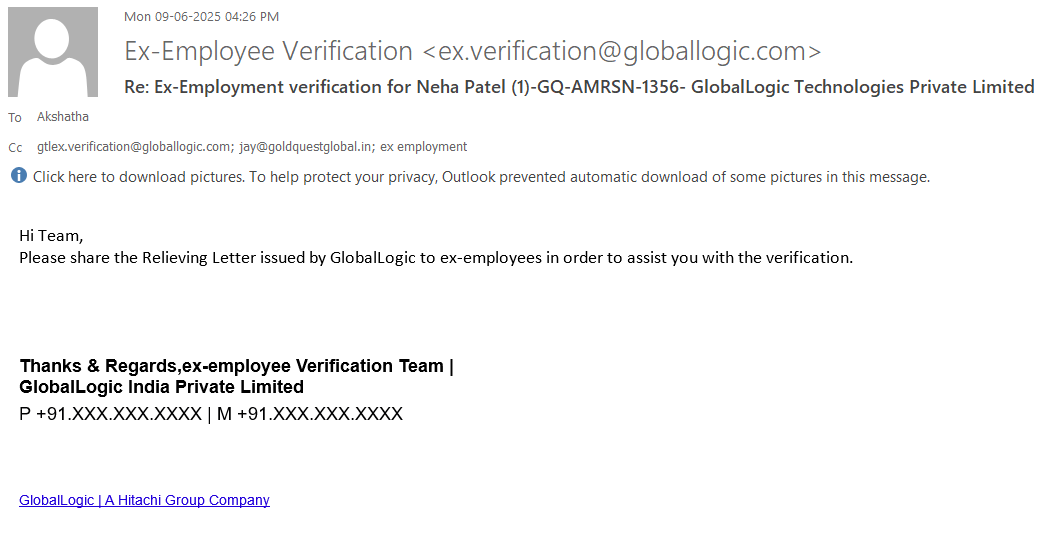Click the blue information icon
This screenshot has width=1052, height=550.
click(19, 176)
